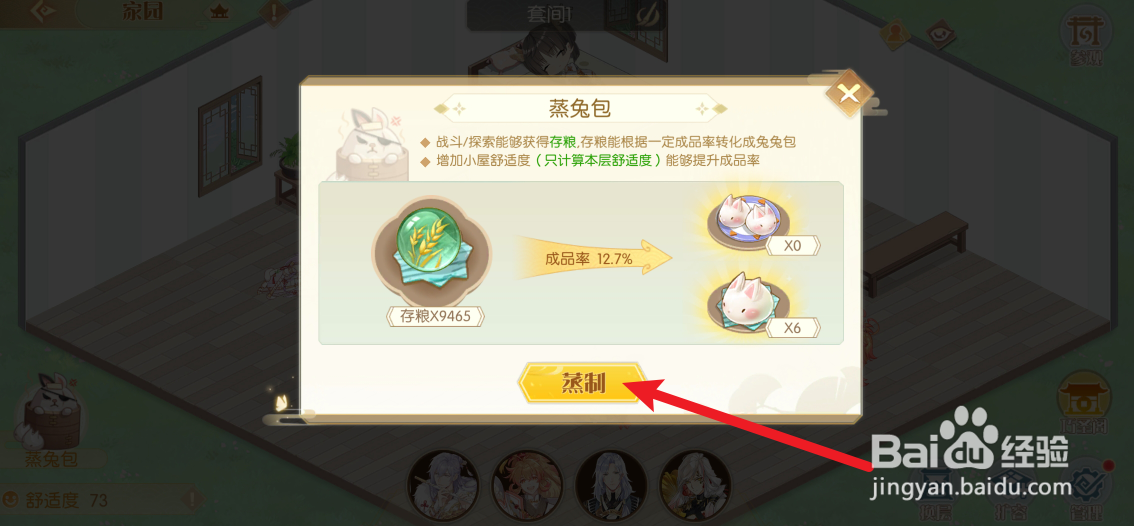Open the 扩容 expand capacity button
1134x526 pixels.
pos(1012,499)
